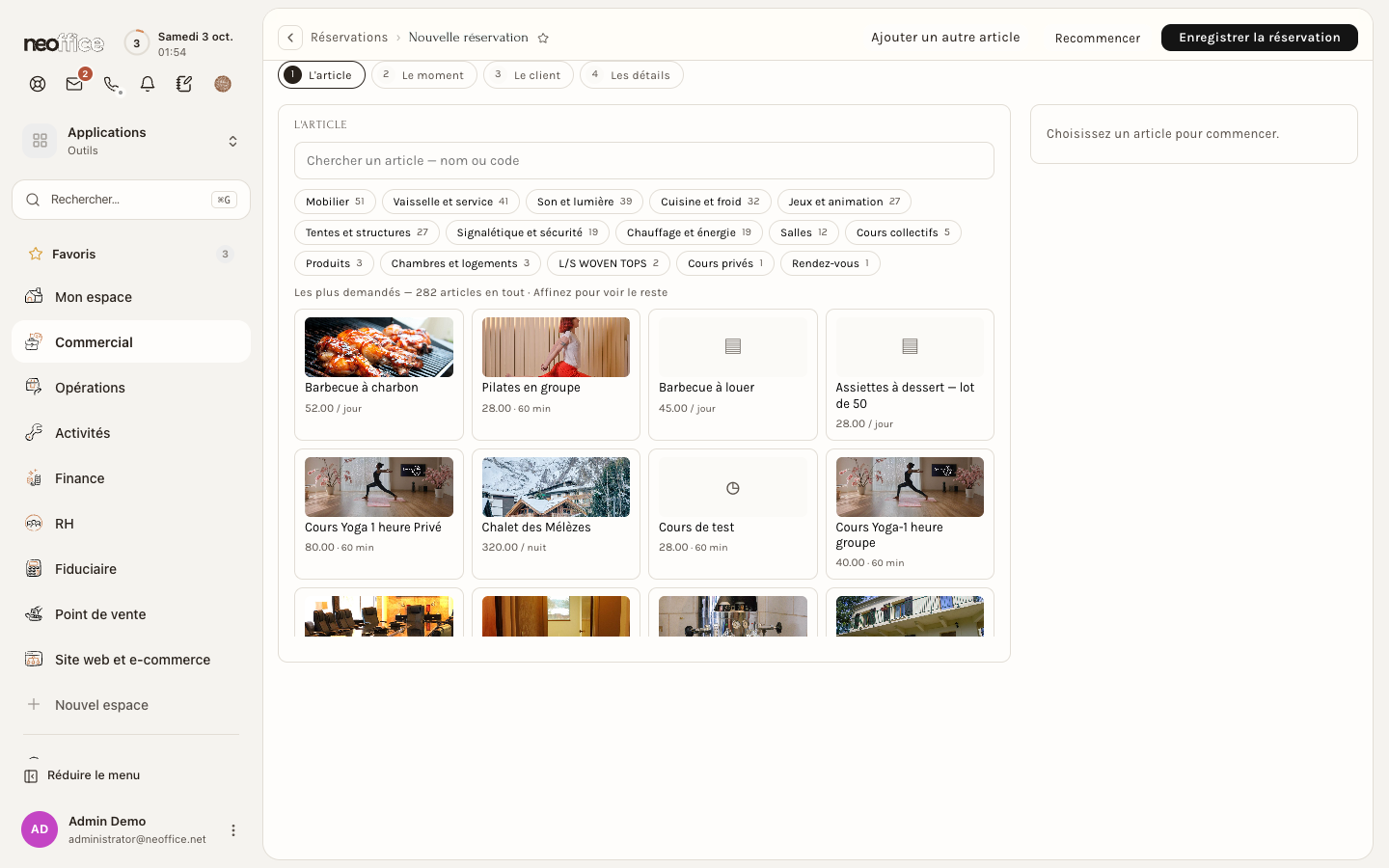Open the mail inbox with 2 unread

[x=74, y=84]
